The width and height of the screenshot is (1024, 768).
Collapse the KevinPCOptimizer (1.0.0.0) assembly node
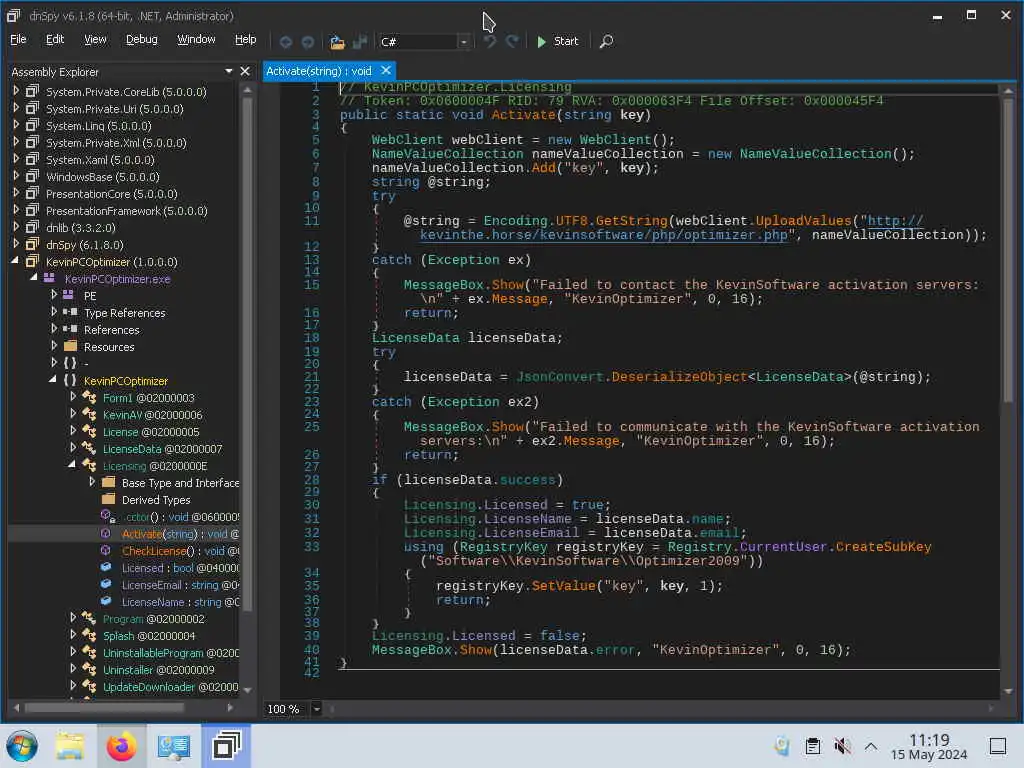coord(15,261)
